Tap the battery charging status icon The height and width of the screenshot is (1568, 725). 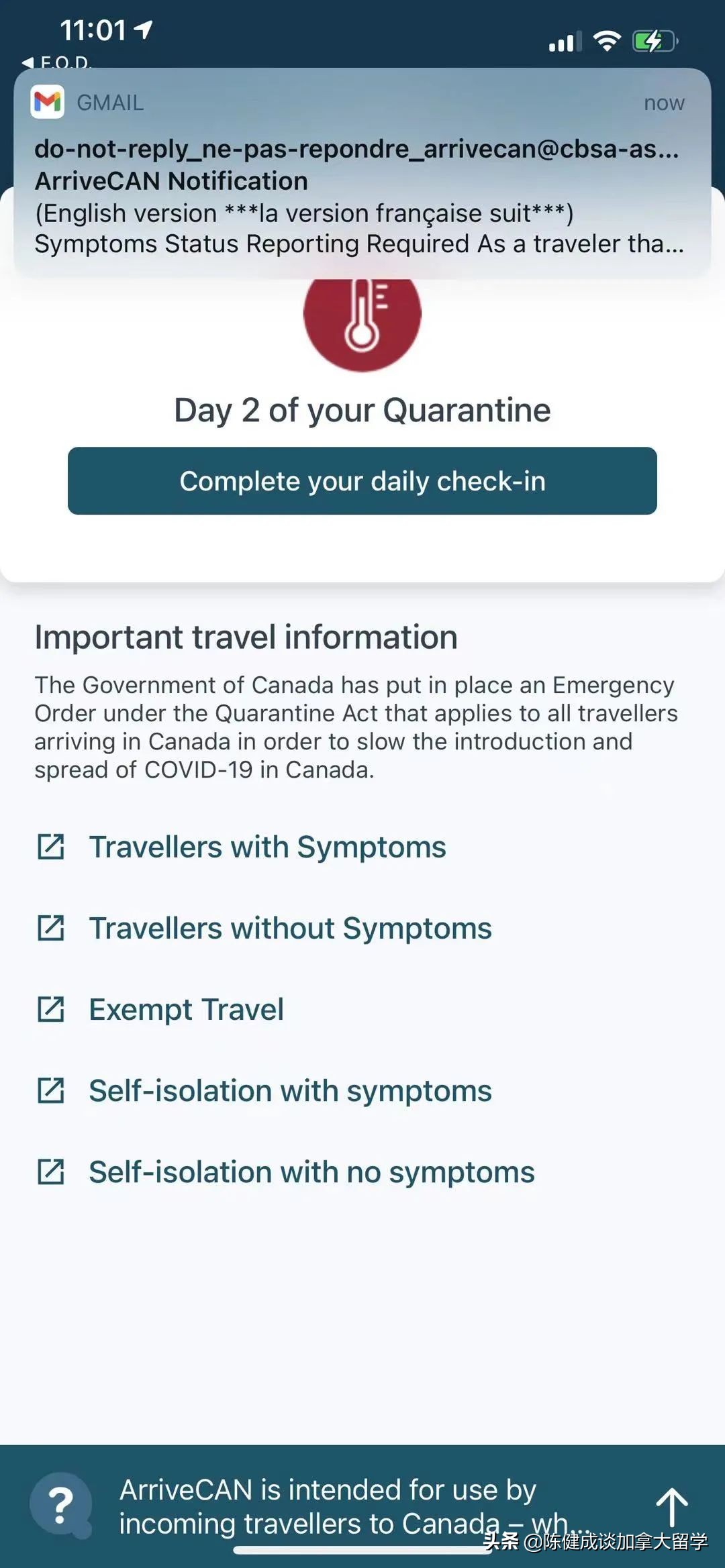tap(654, 42)
